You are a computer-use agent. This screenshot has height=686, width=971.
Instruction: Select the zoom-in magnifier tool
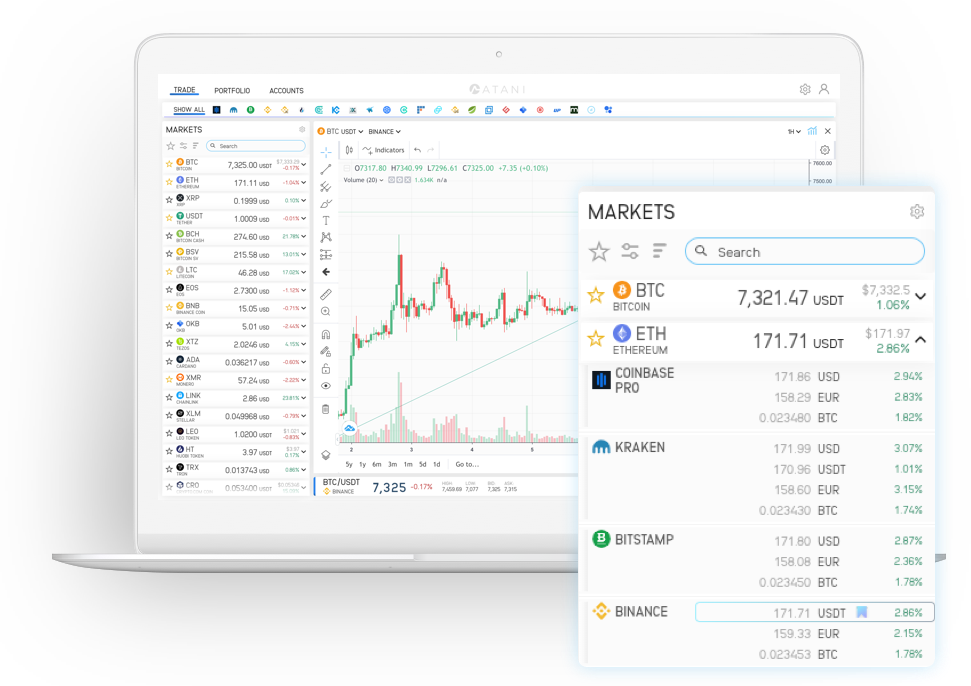pos(326,311)
